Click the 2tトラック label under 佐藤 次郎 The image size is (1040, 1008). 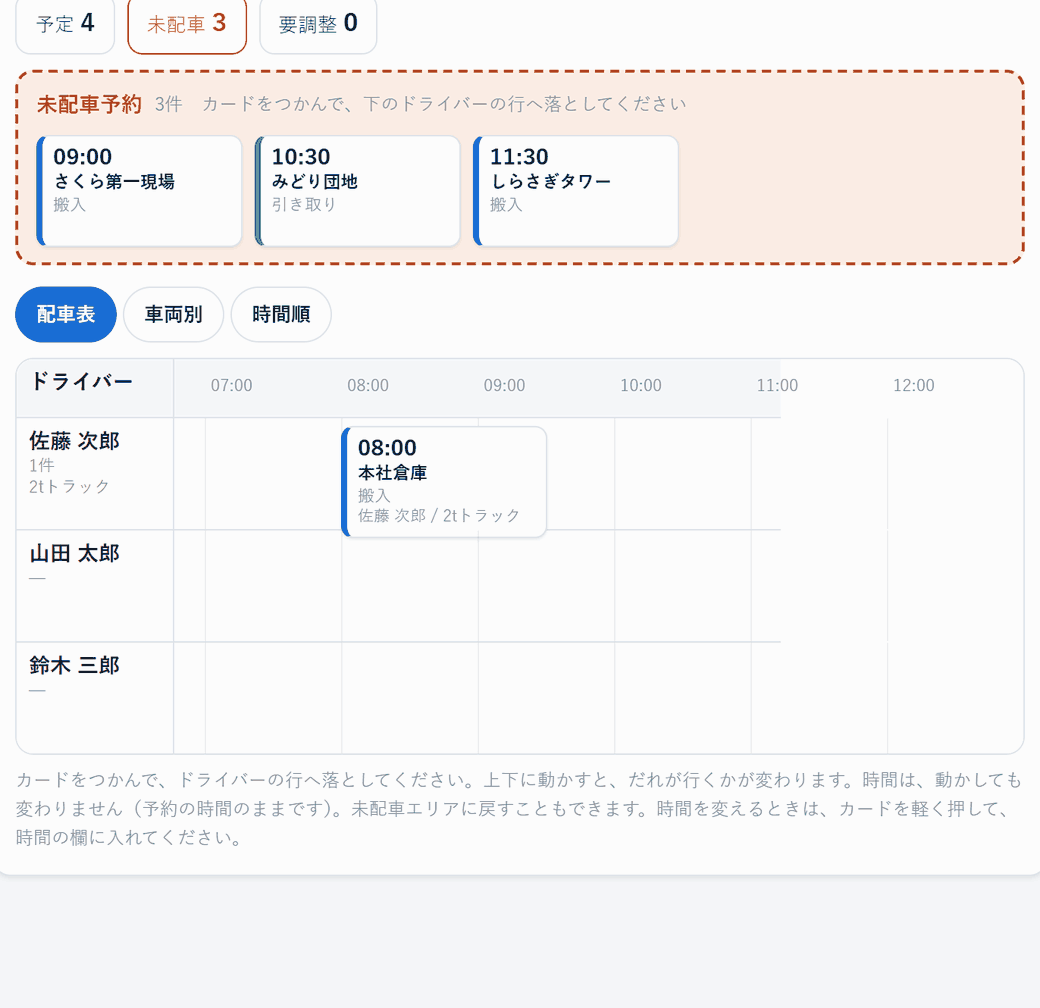[x=69, y=487]
